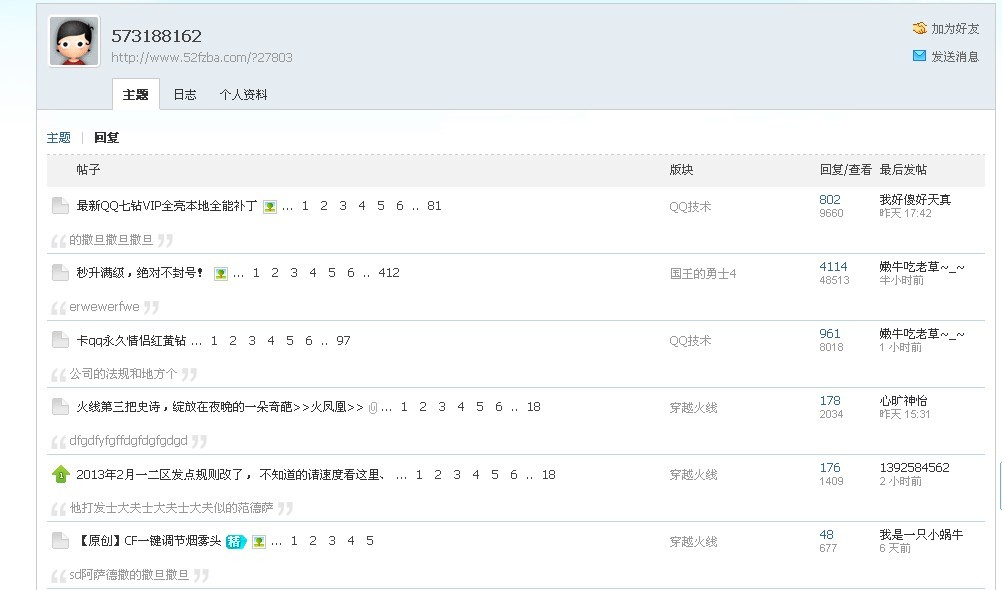Screen dimensions: 1002x590
Task: Click the 精 digest badge on CF一键调节烟雾头
Action: pos(235,541)
